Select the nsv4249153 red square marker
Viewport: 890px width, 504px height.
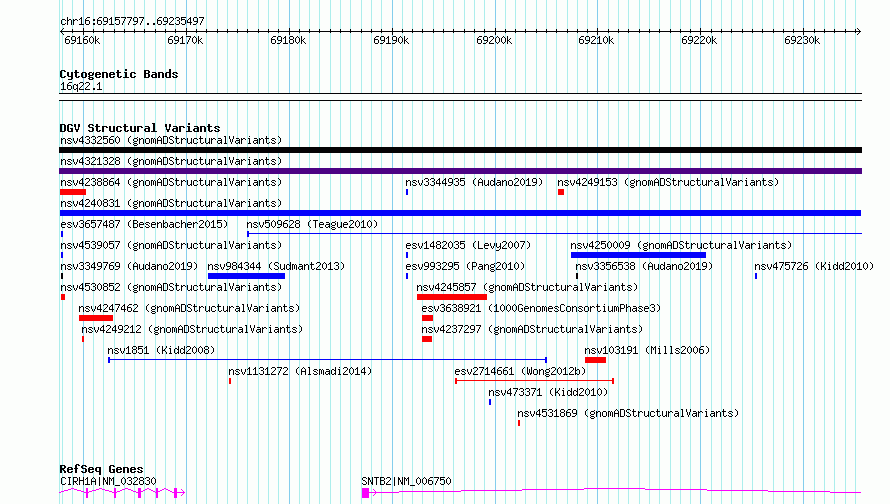(x=561, y=192)
